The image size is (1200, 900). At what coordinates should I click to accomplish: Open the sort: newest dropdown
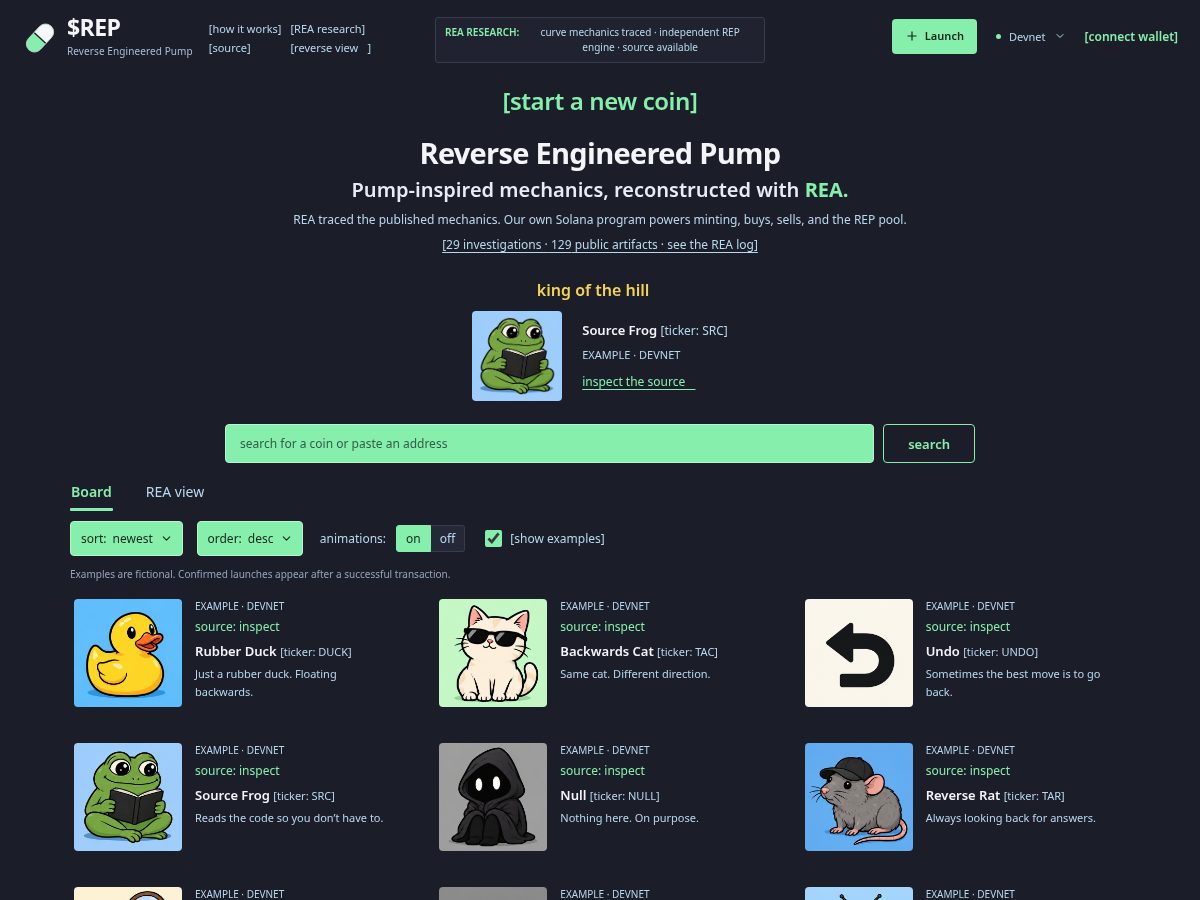(x=126, y=538)
